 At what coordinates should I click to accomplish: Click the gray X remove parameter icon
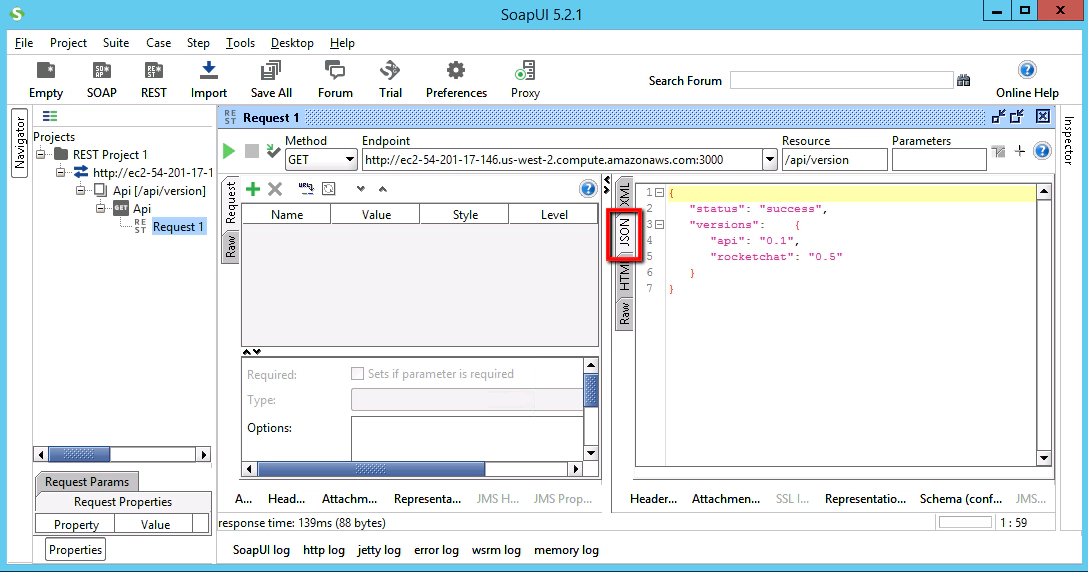click(275, 189)
